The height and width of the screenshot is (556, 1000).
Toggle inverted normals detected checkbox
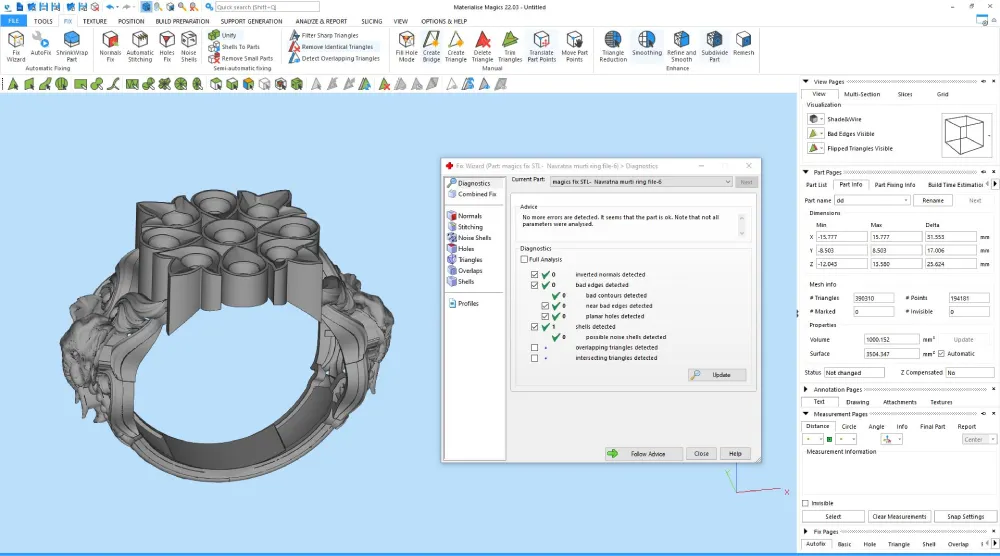[534, 275]
